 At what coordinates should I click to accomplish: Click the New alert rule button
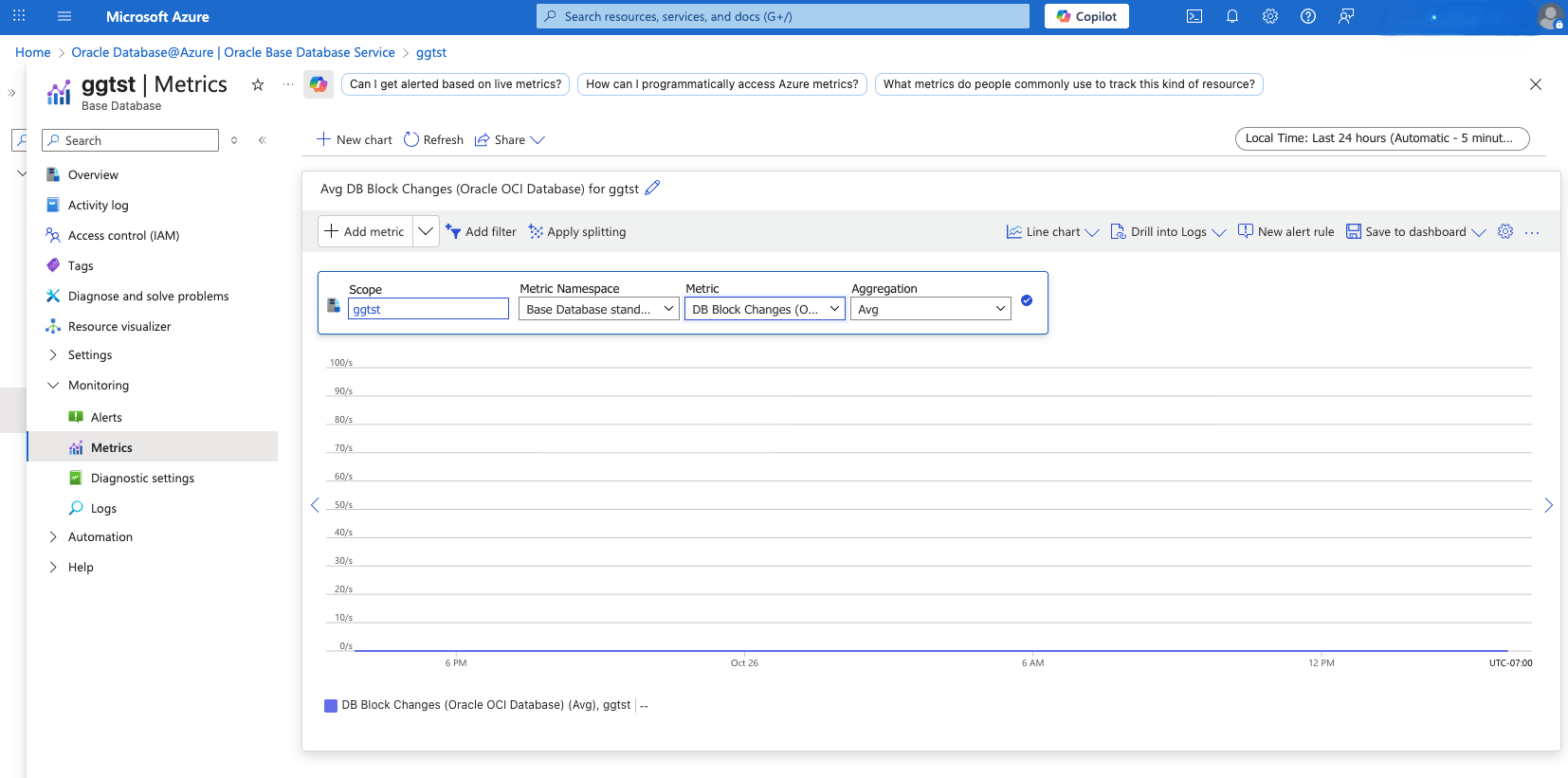point(1285,231)
